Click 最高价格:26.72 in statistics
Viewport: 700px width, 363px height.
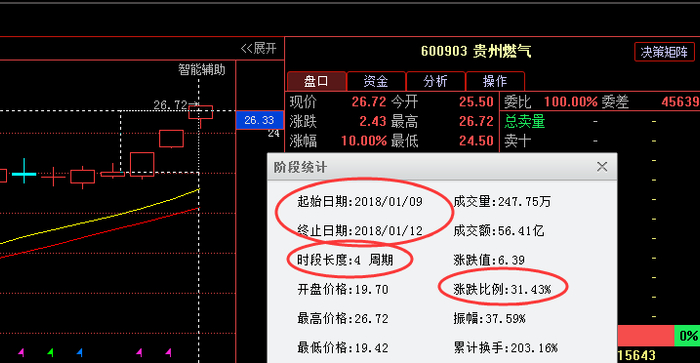coord(343,318)
